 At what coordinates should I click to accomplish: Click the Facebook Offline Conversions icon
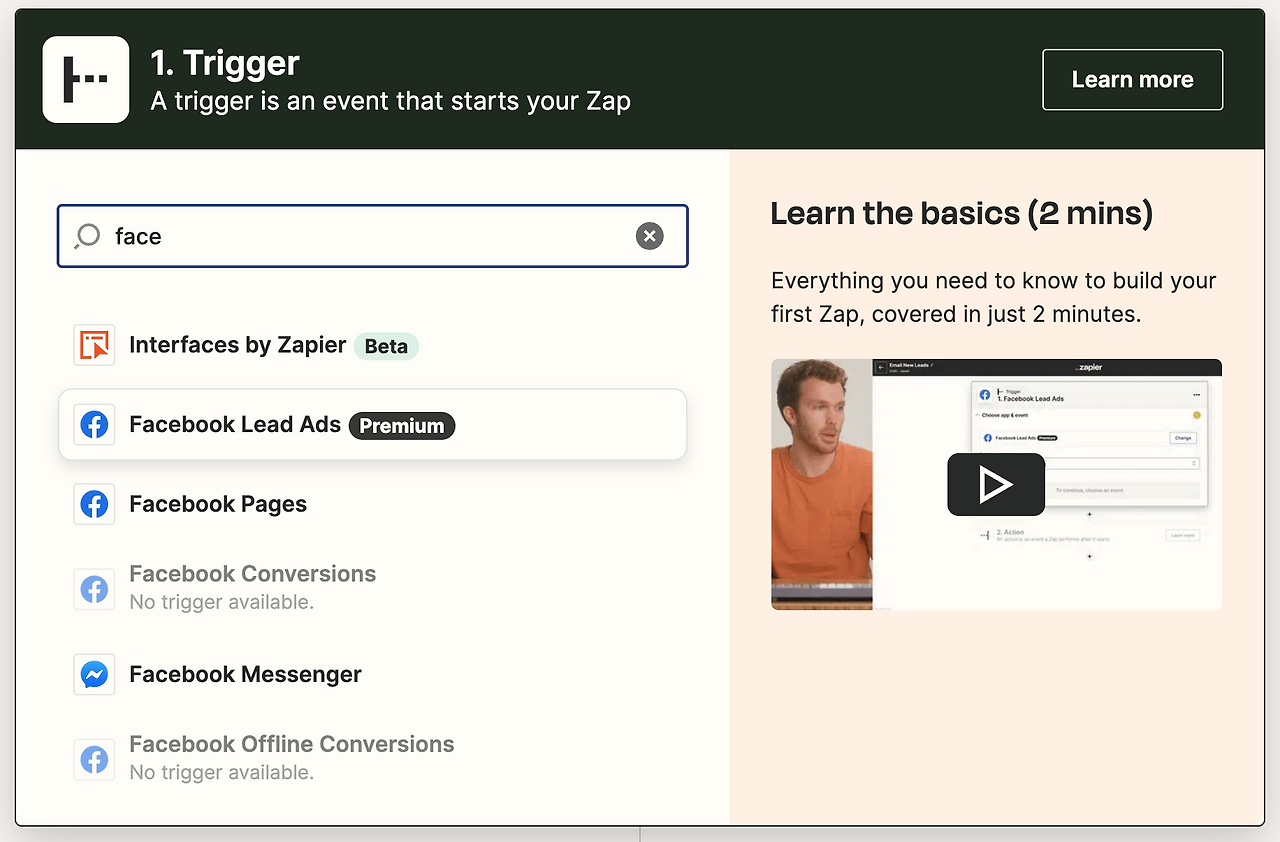tap(94, 760)
